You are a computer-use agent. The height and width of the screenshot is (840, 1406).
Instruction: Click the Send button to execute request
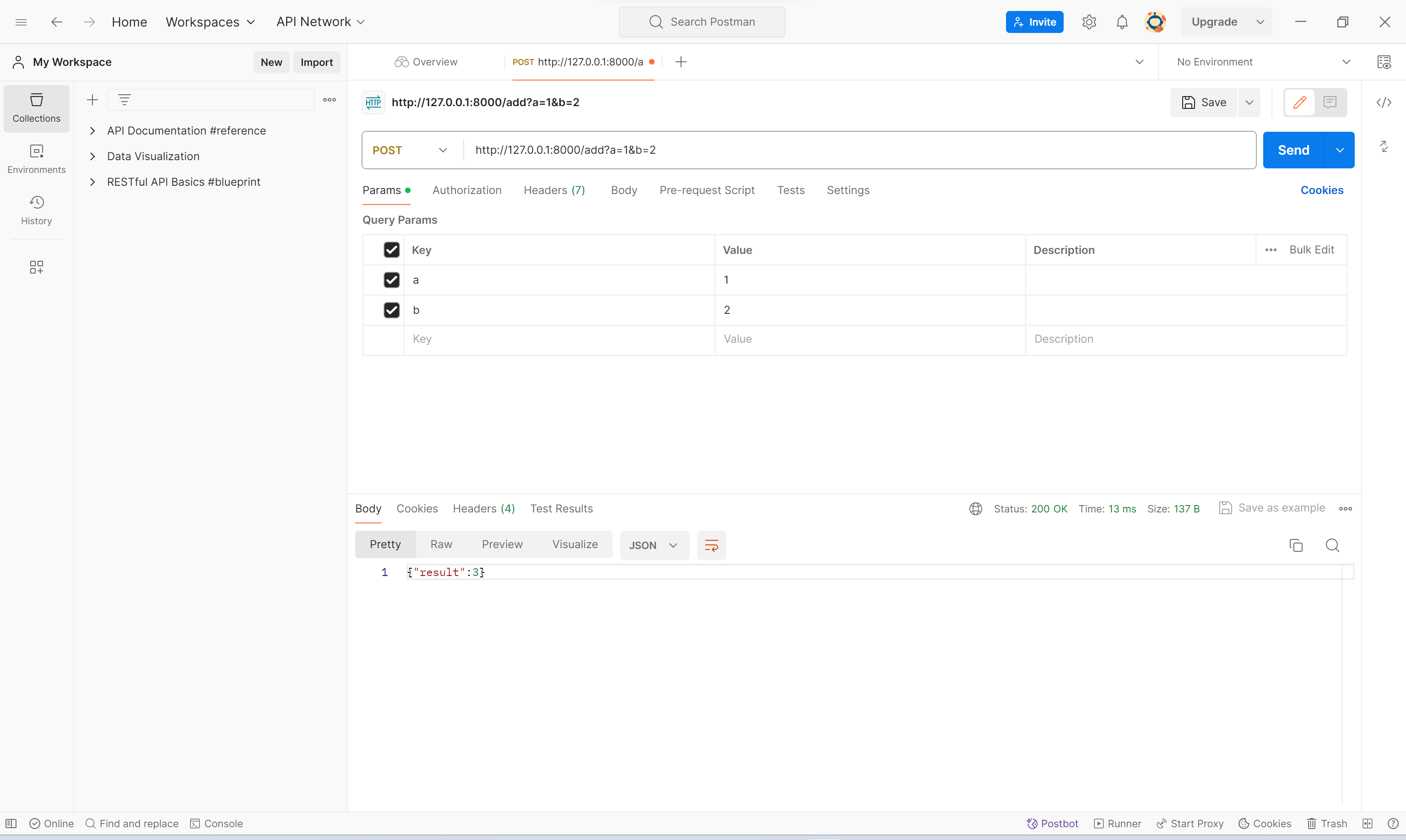pos(1294,150)
